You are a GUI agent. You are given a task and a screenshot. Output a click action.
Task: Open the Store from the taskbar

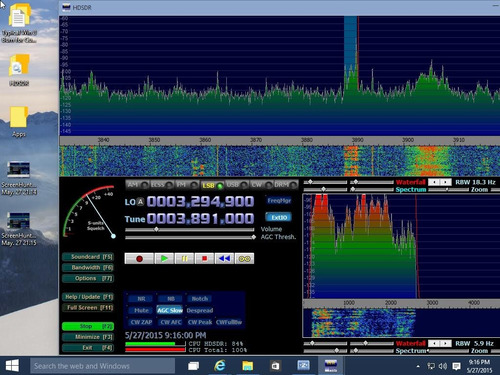(275, 366)
